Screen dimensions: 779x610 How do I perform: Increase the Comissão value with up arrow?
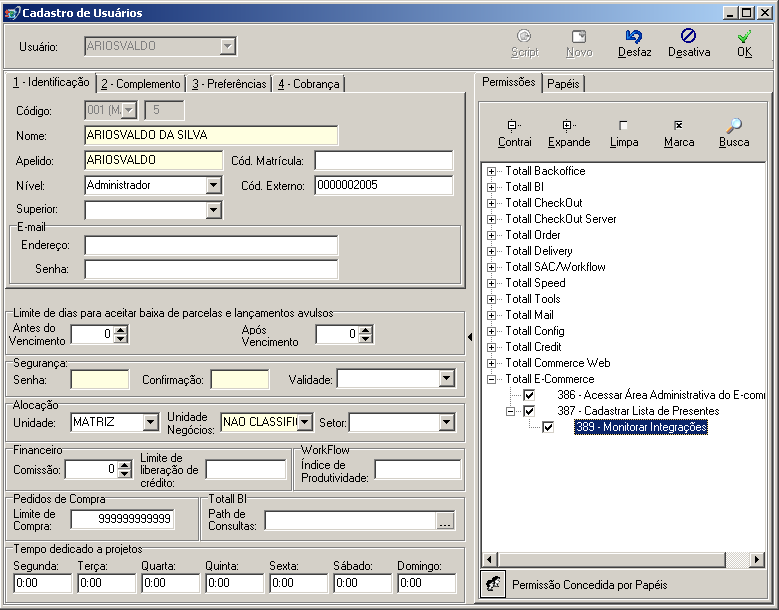(125, 464)
